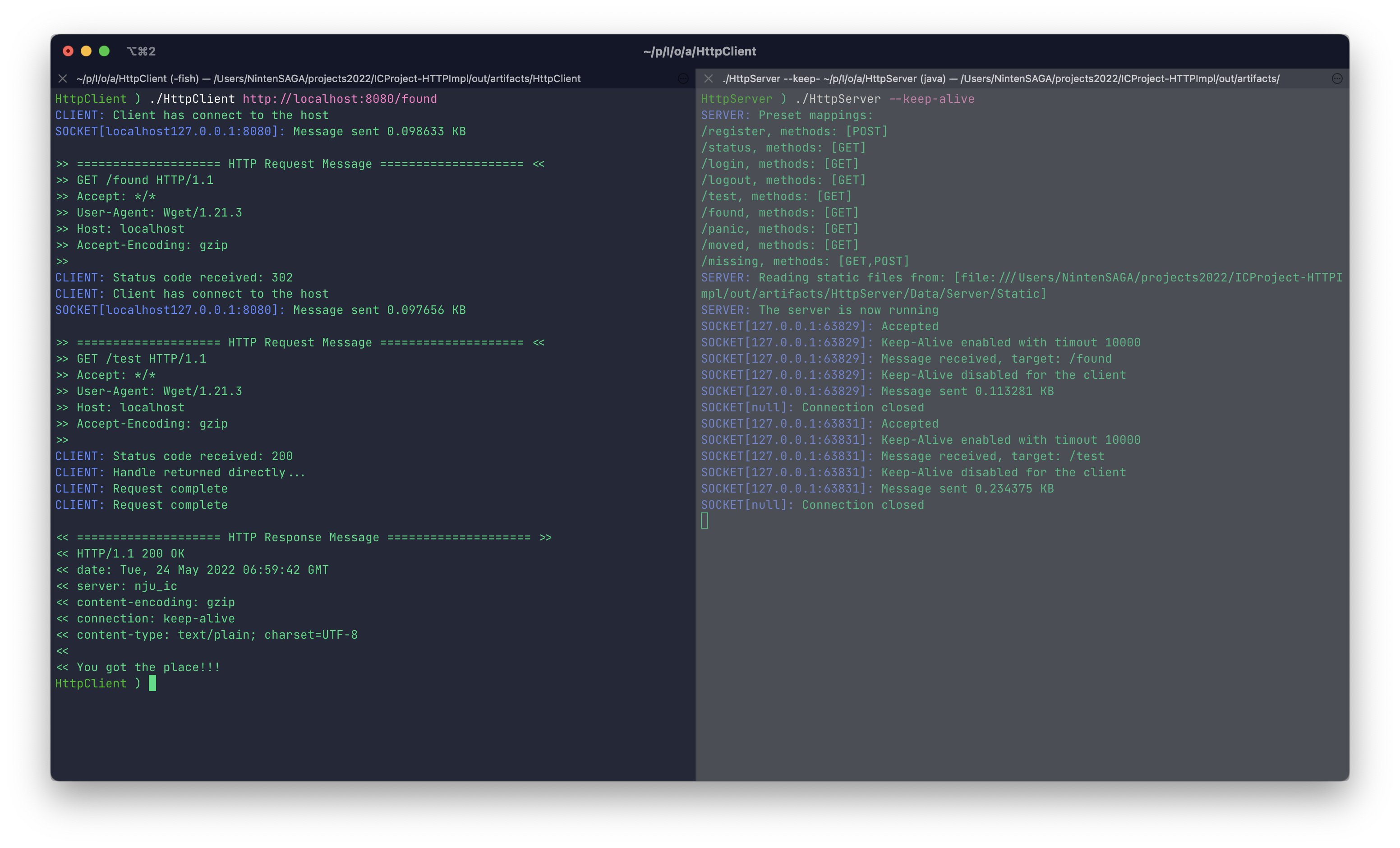
Task: Open the HttpClient pane options menu
Action: coord(683,78)
